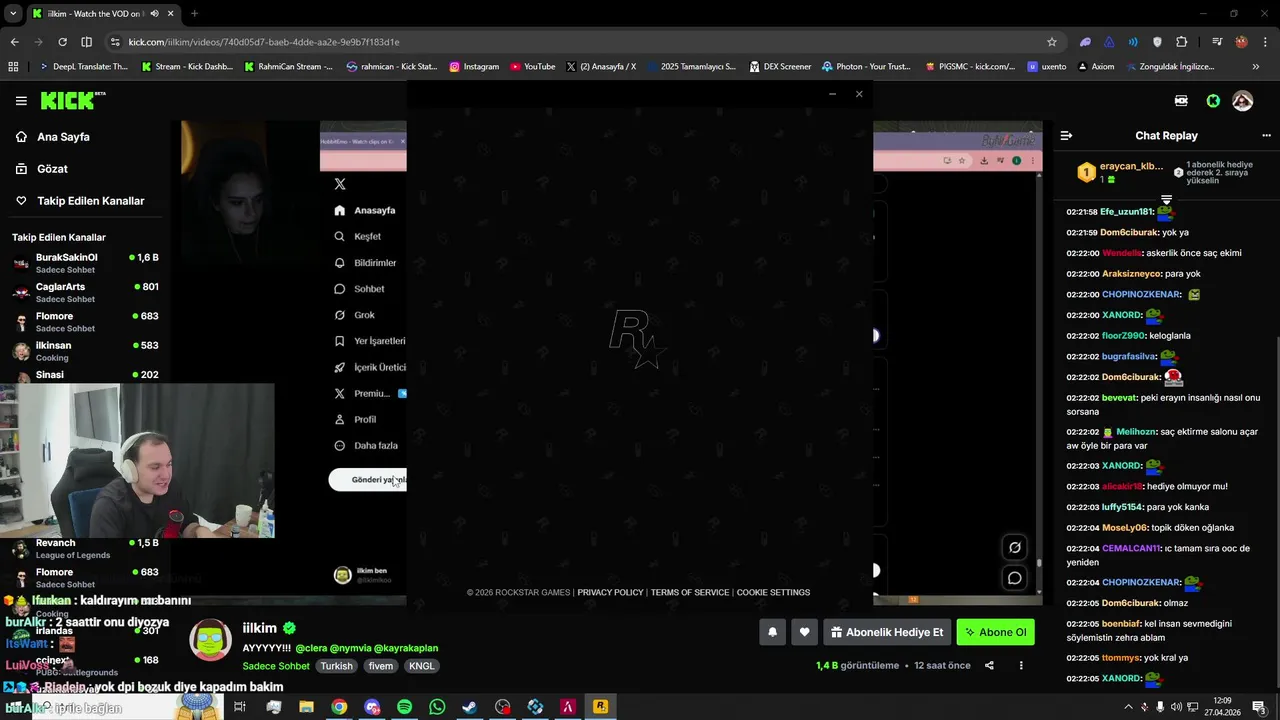
Task: Open the Chrome extensions puzzle icon
Action: click(1181, 42)
